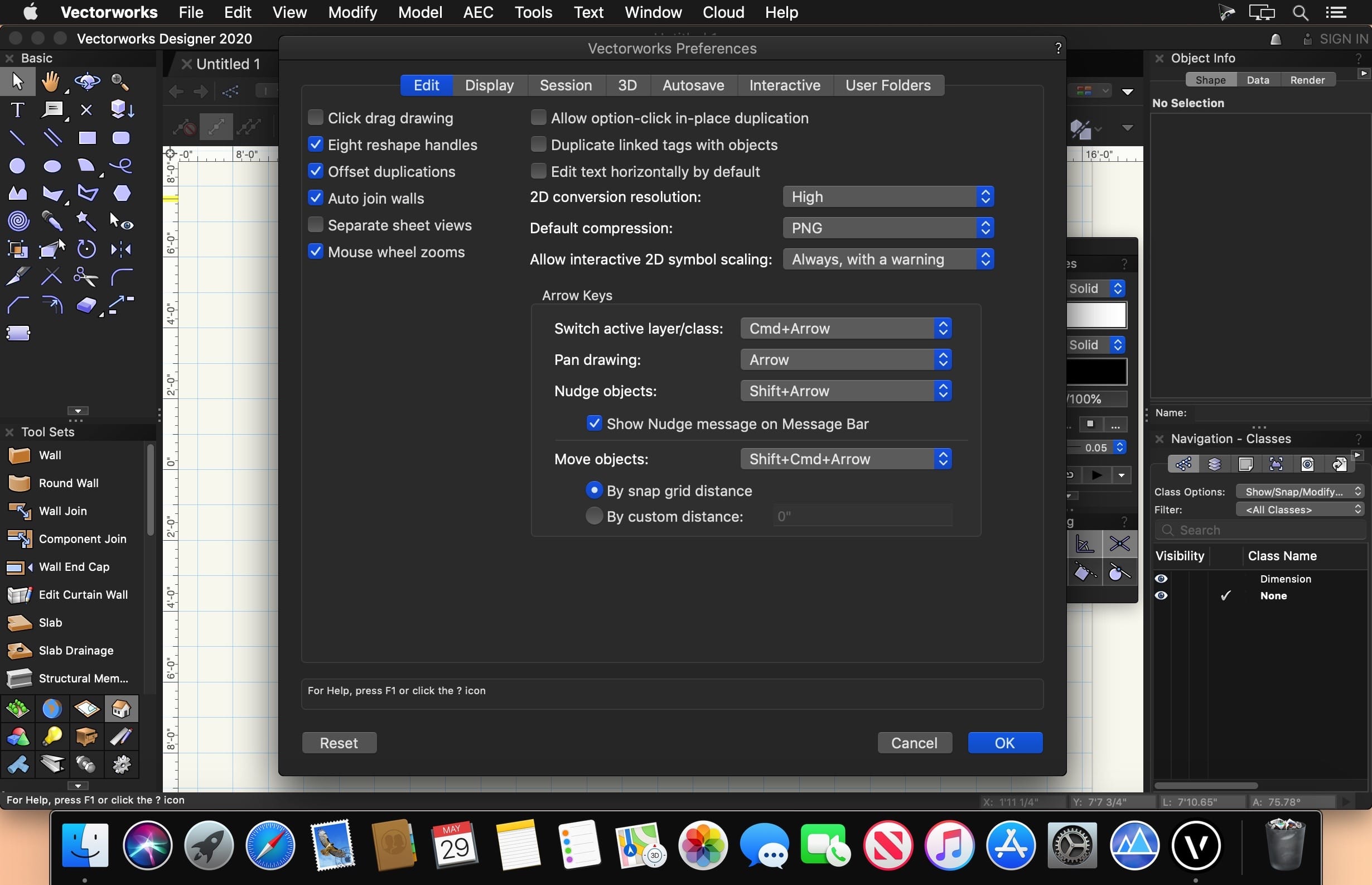This screenshot has height=885, width=1372.
Task: Select the Zoom magnifier tool
Action: click(x=120, y=81)
